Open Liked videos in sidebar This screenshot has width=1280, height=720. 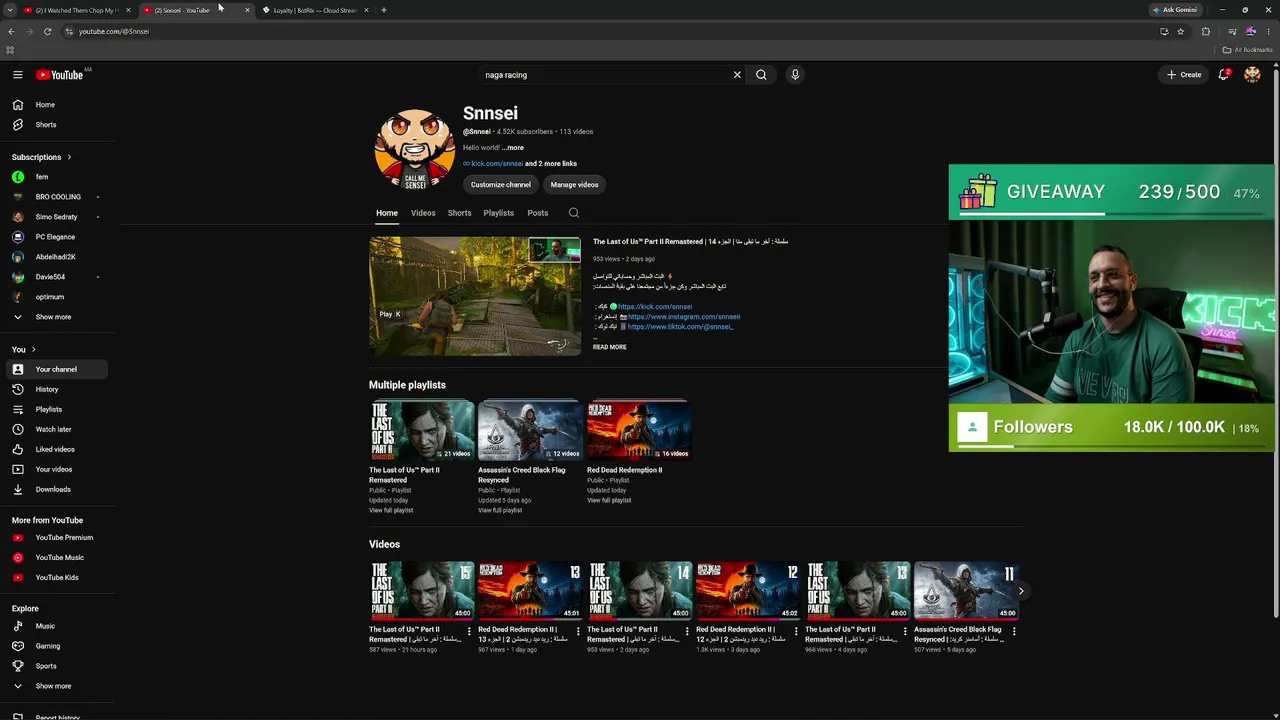coord(56,449)
